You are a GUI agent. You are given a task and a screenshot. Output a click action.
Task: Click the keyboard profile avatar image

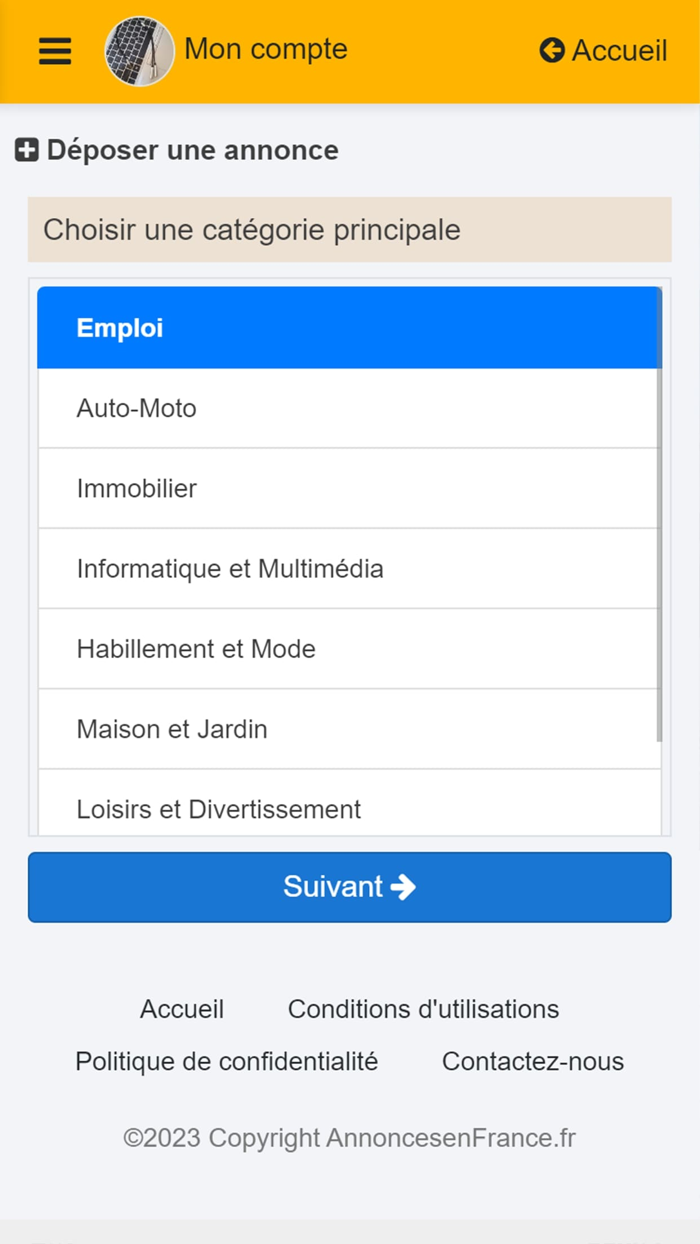[x=139, y=51]
